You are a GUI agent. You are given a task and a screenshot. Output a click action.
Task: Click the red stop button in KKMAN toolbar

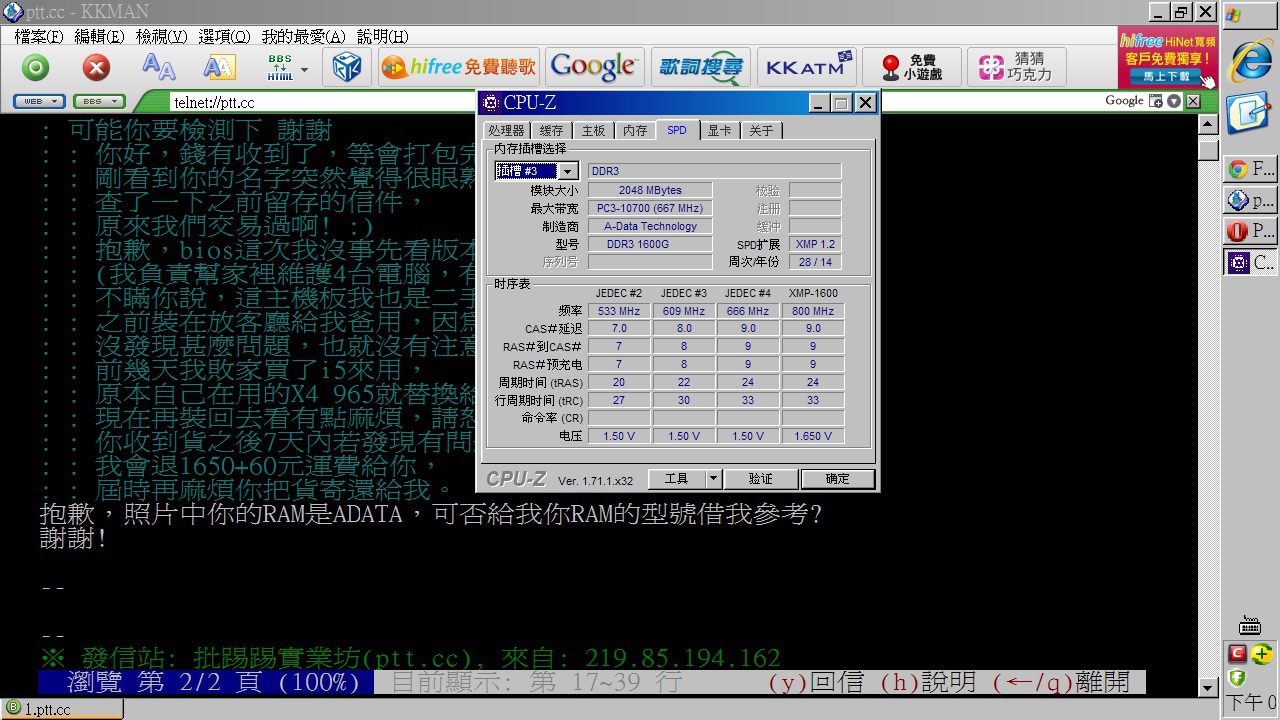point(96,68)
